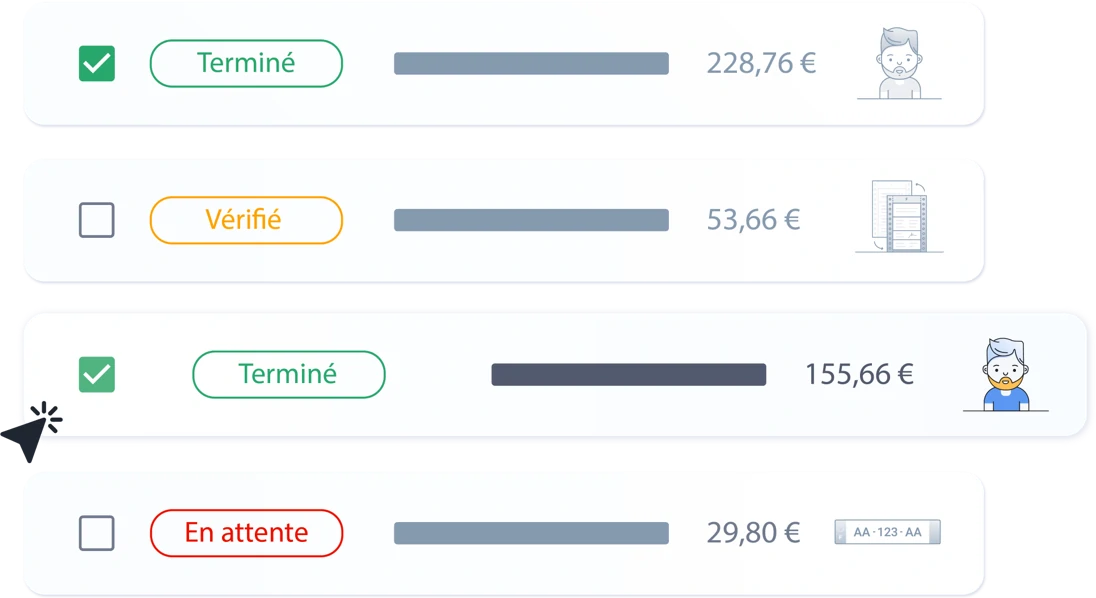
Task: Click the Terminé badge on the 155,66 € row
Action: click(289, 374)
